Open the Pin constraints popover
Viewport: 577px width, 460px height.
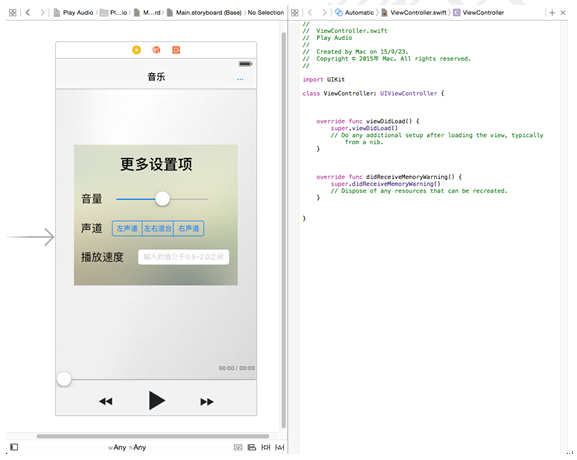(x=266, y=447)
